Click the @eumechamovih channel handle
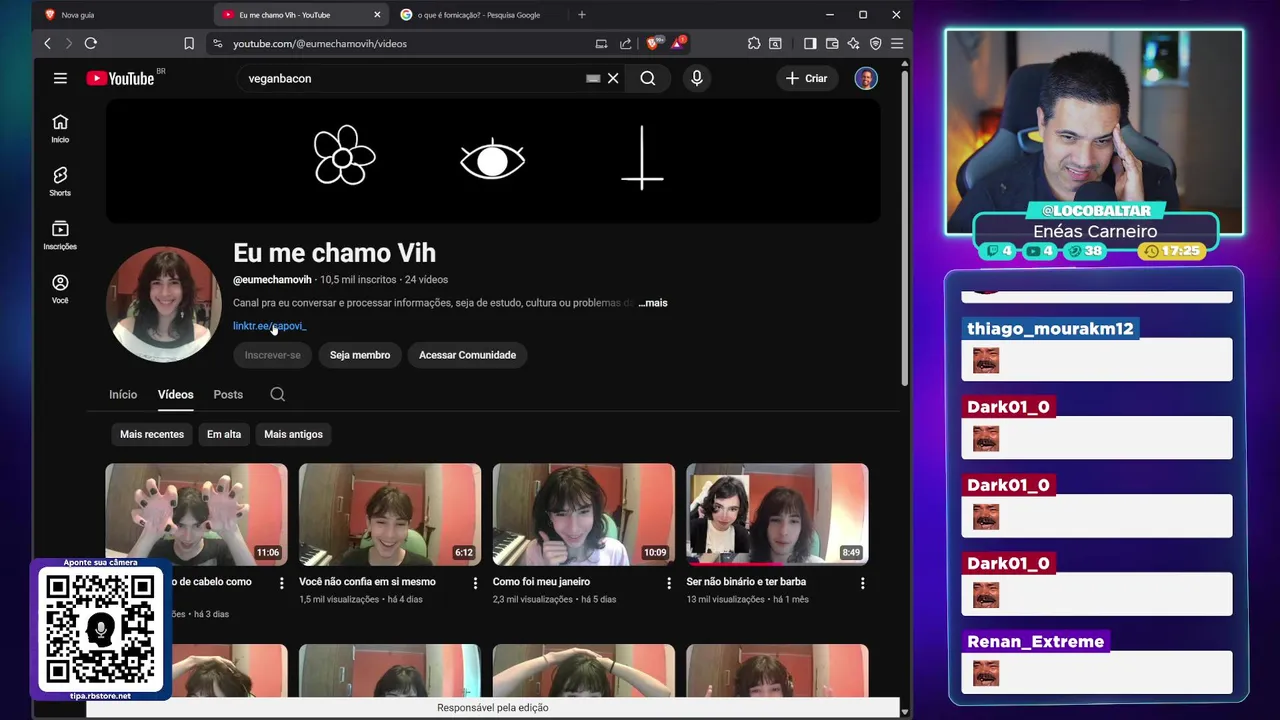Screen dimensions: 1280x720 pos(272,280)
